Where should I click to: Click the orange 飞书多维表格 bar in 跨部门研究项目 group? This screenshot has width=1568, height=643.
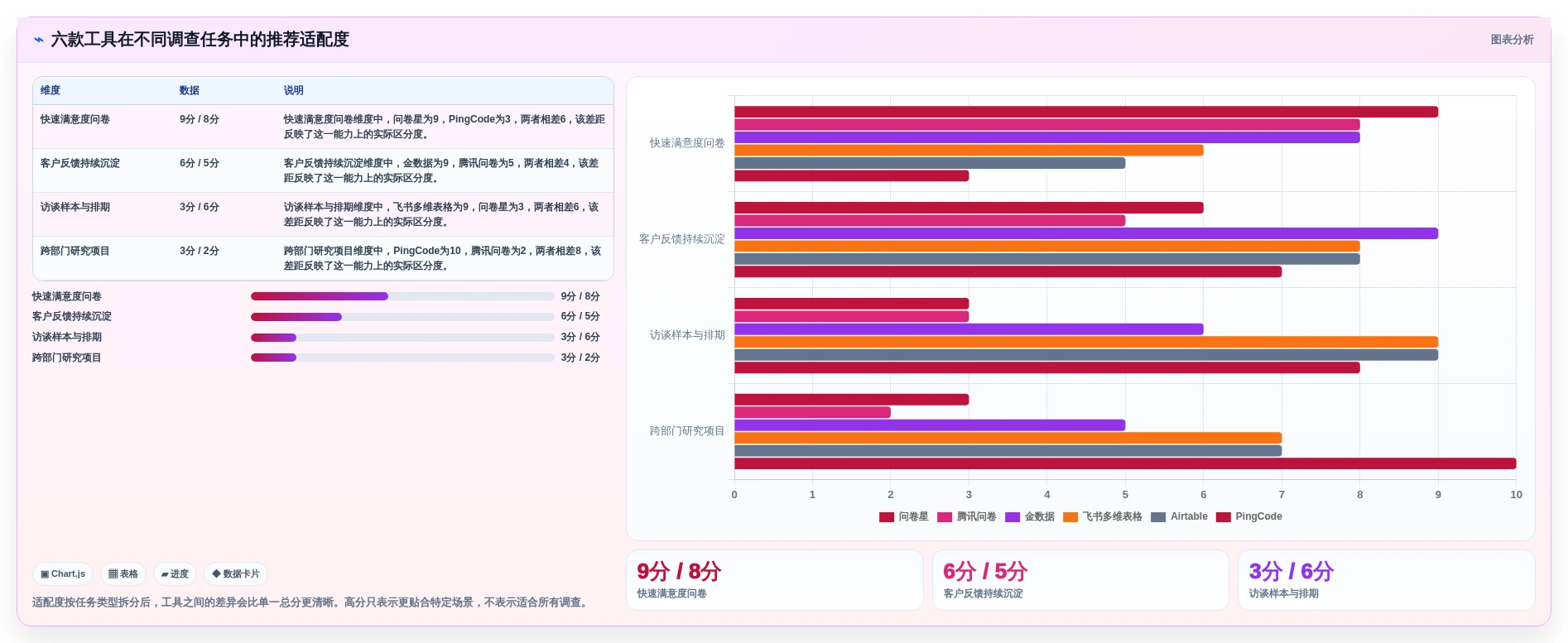[1008, 438]
